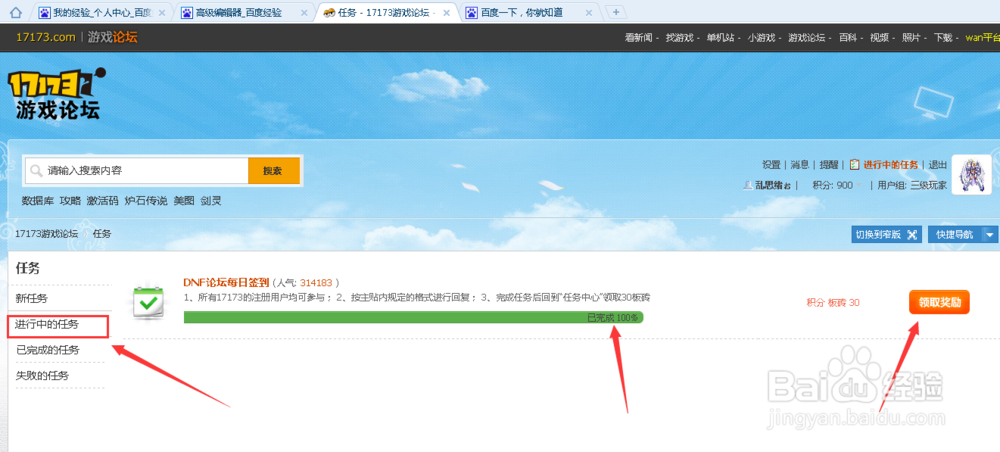Viewport: 1000px width, 452px height.
Task: Open 小游戏 in top navigation
Action: coord(761,38)
